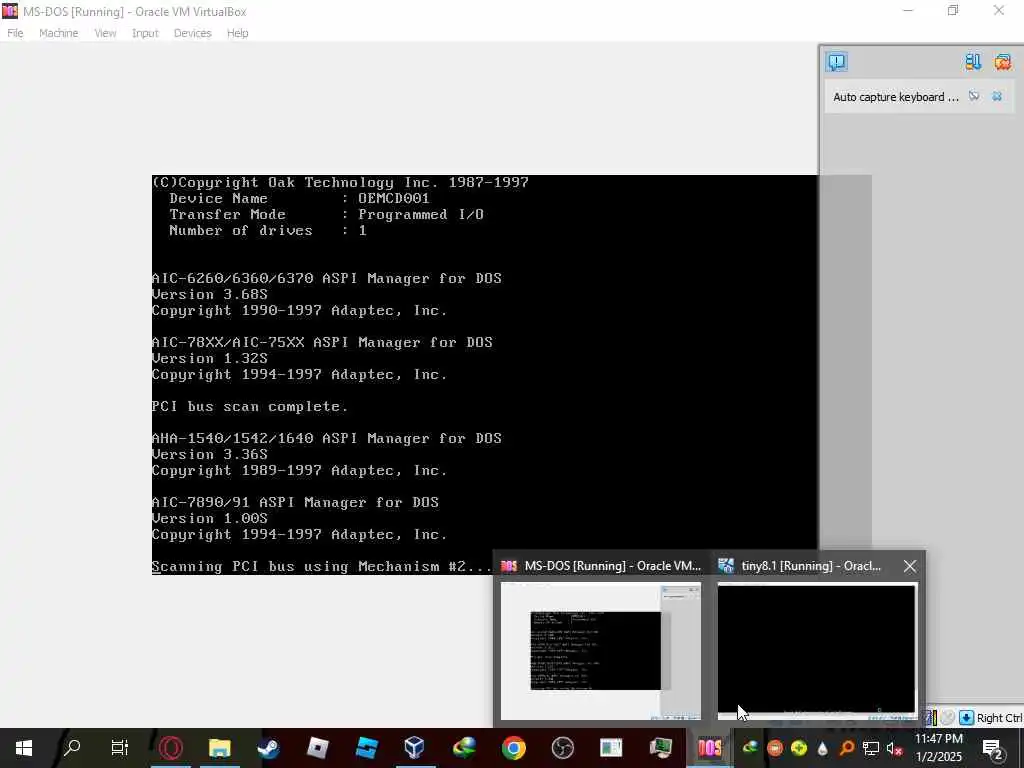Click the water drop tray icon

(x=822, y=748)
